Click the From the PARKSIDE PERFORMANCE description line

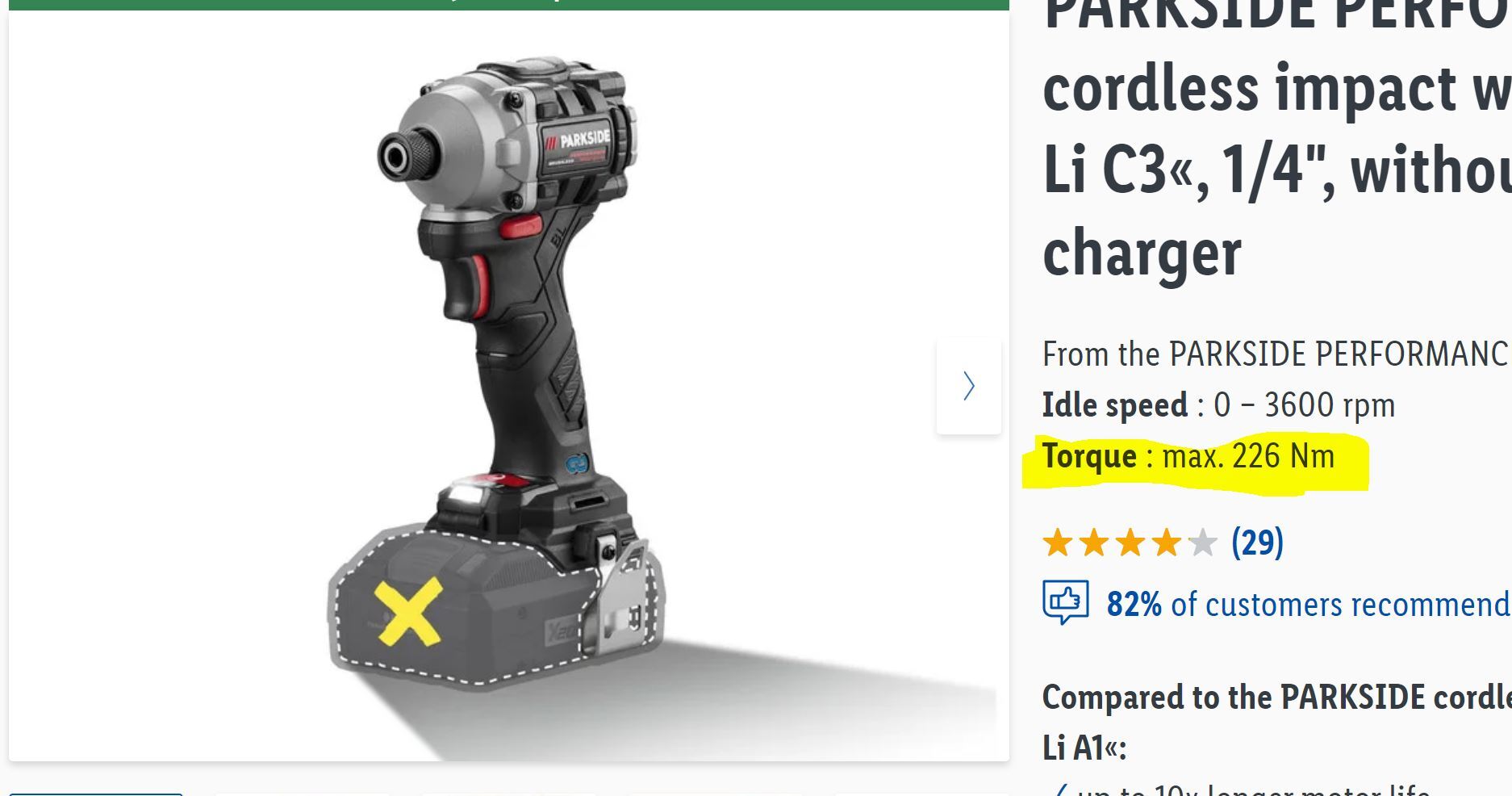1277,354
